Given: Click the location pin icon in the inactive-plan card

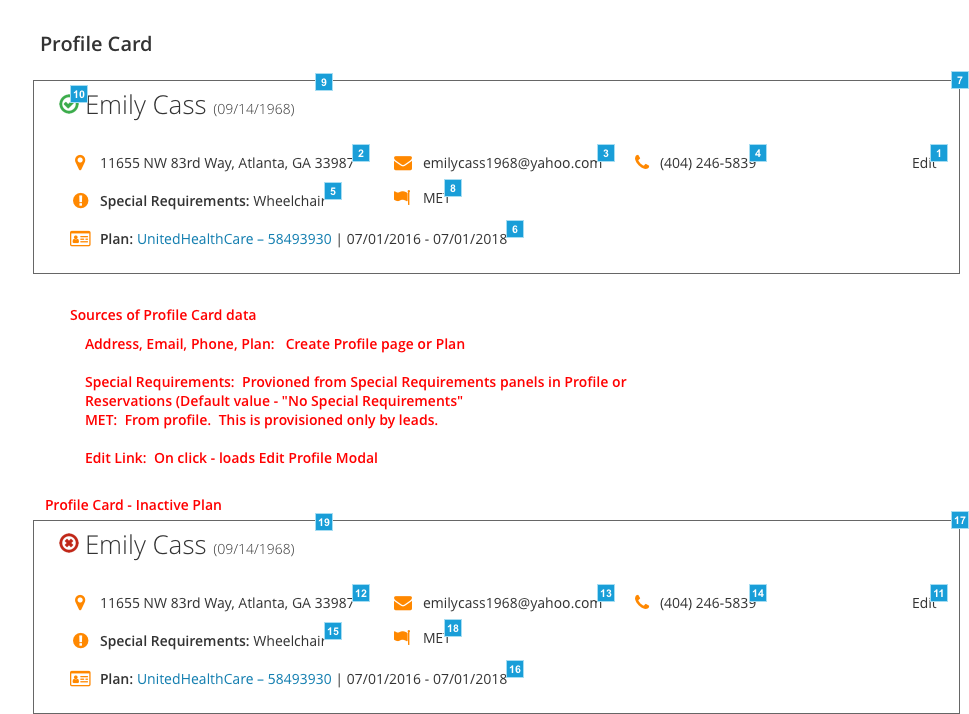Looking at the screenshot, I should [80, 603].
